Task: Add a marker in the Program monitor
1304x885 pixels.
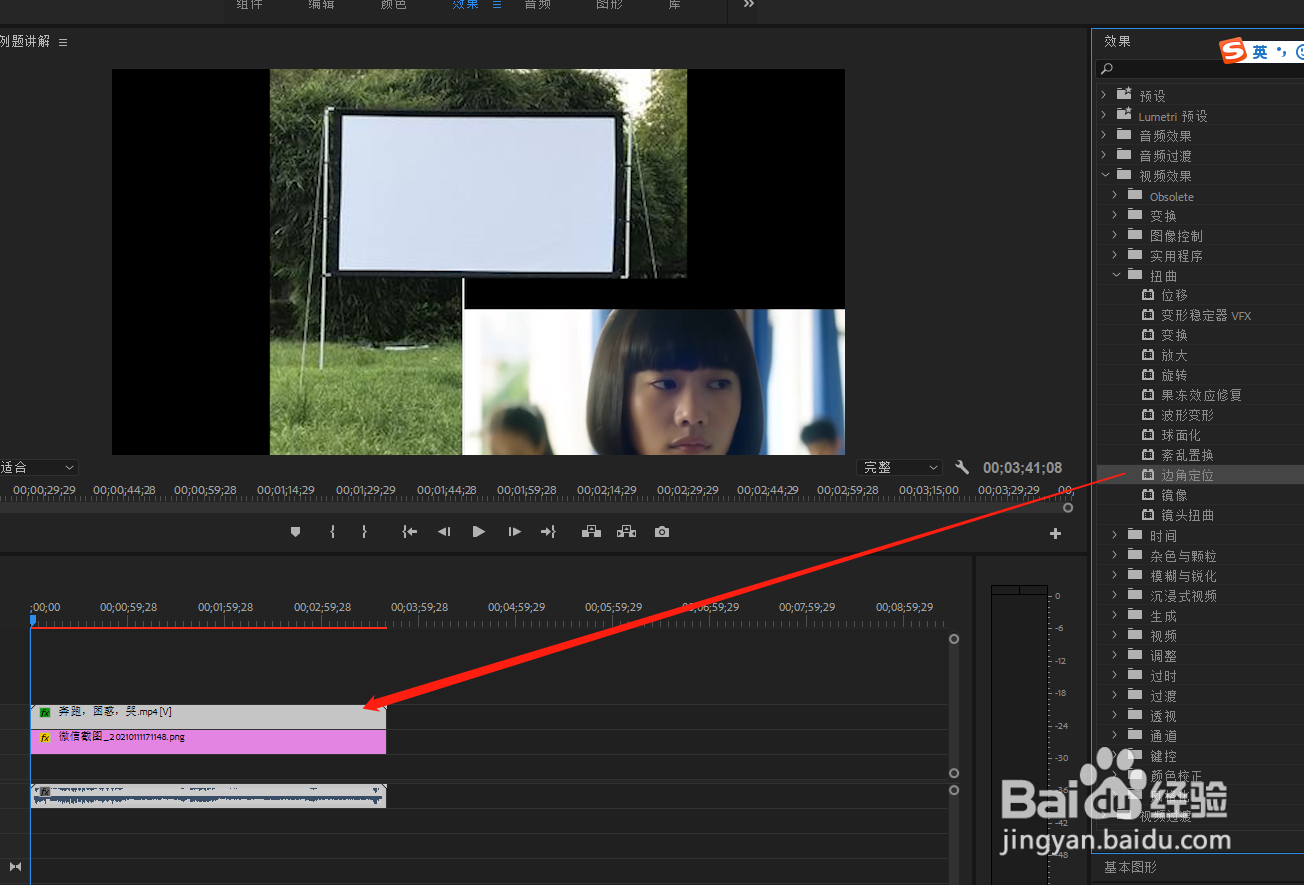Action: pyautogui.click(x=295, y=532)
